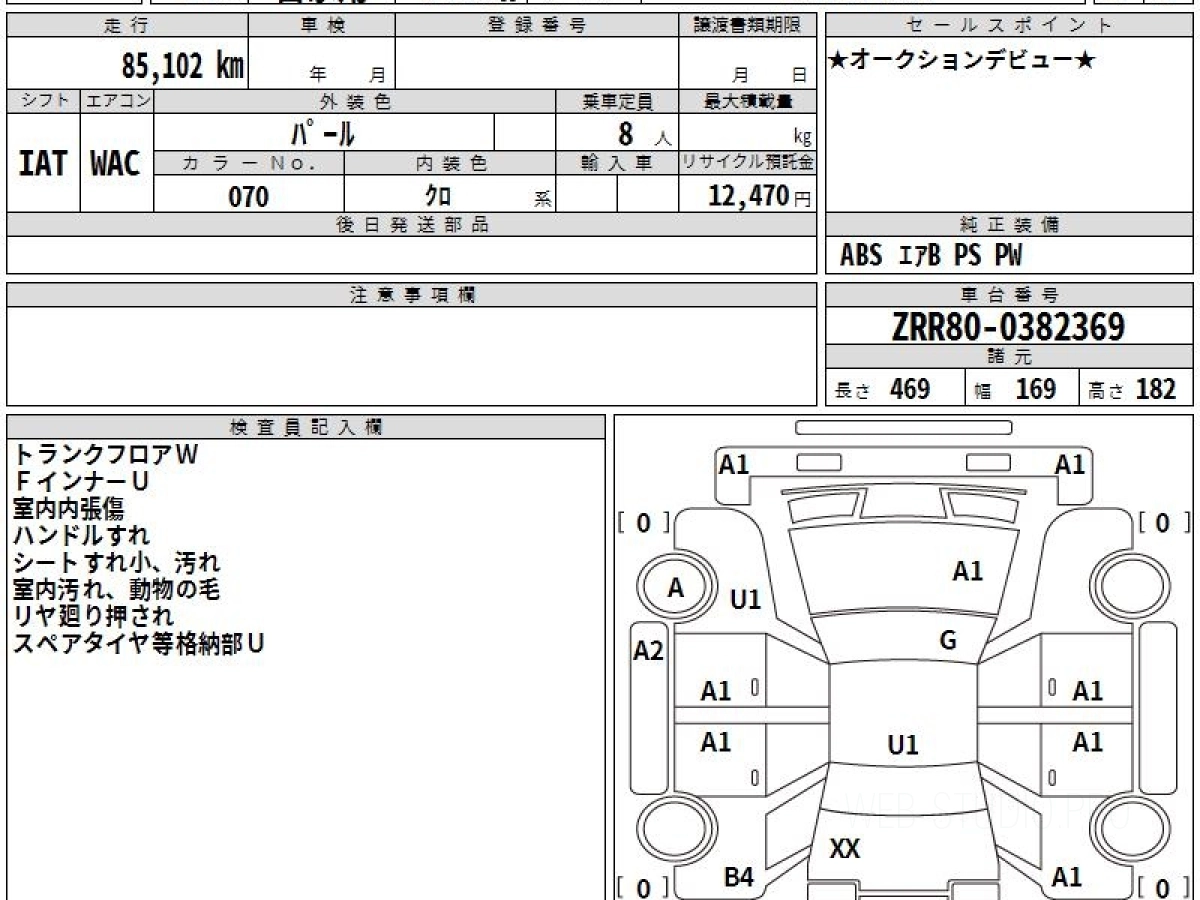Screen dimensions: 1200x900
Task: Click the length value 469
Action: (910, 389)
